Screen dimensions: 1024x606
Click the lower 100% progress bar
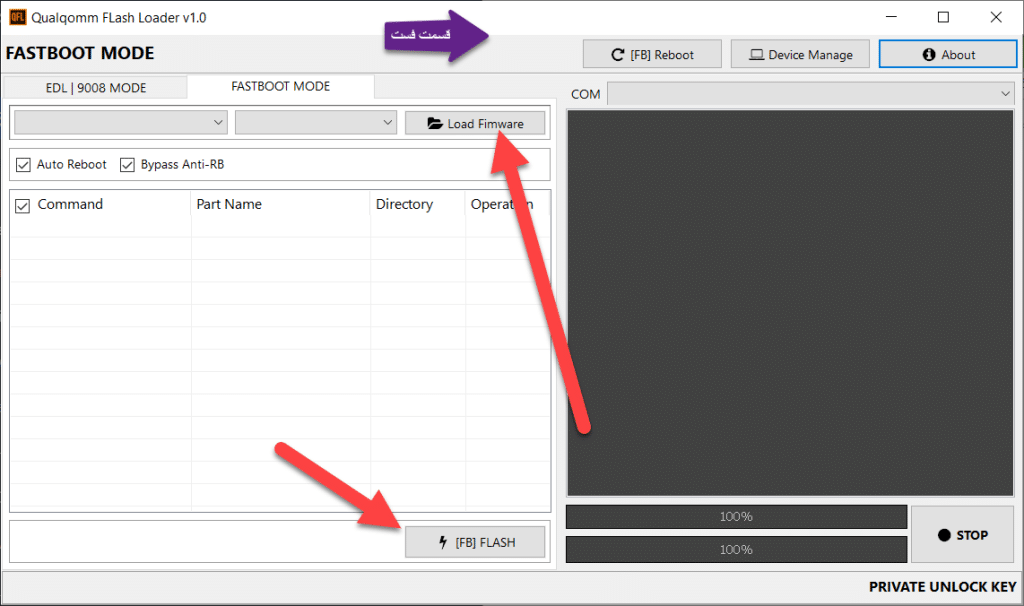point(736,550)
